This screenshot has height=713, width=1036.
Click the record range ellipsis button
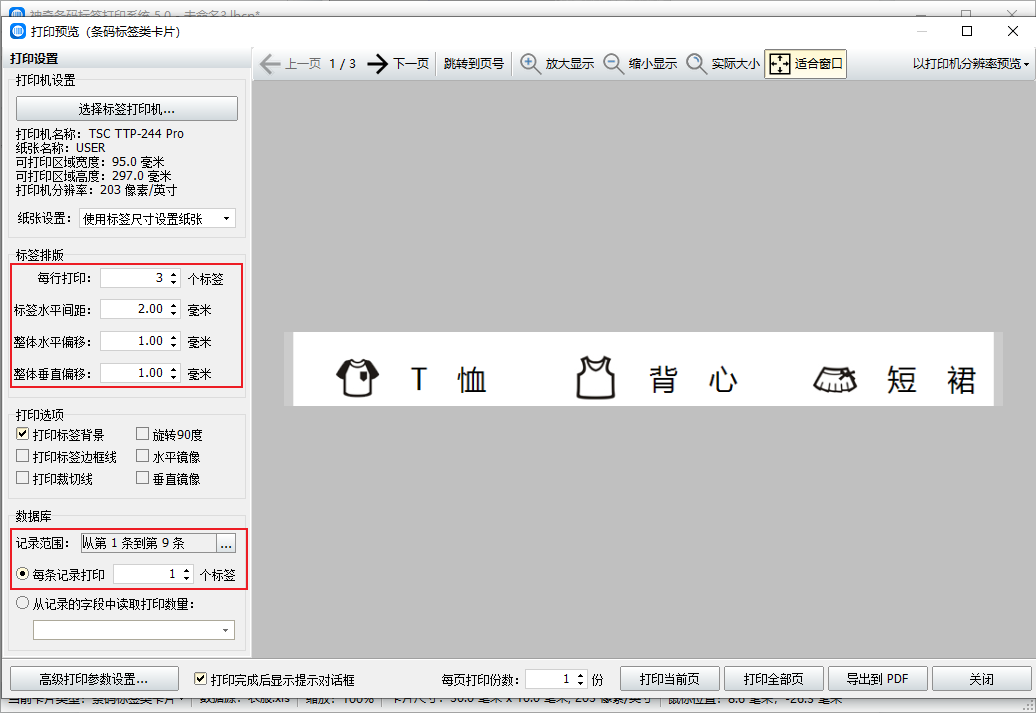tap(226, 544)
